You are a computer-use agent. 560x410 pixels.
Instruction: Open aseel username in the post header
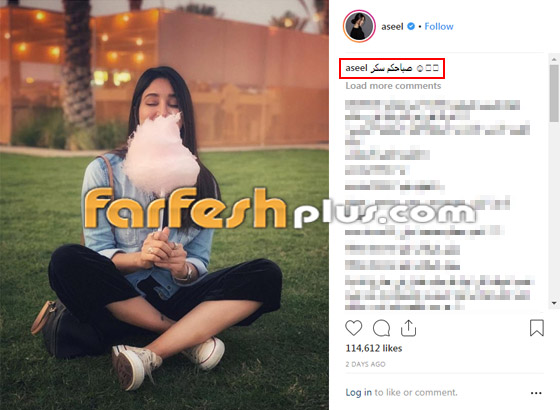pos(392,26)
